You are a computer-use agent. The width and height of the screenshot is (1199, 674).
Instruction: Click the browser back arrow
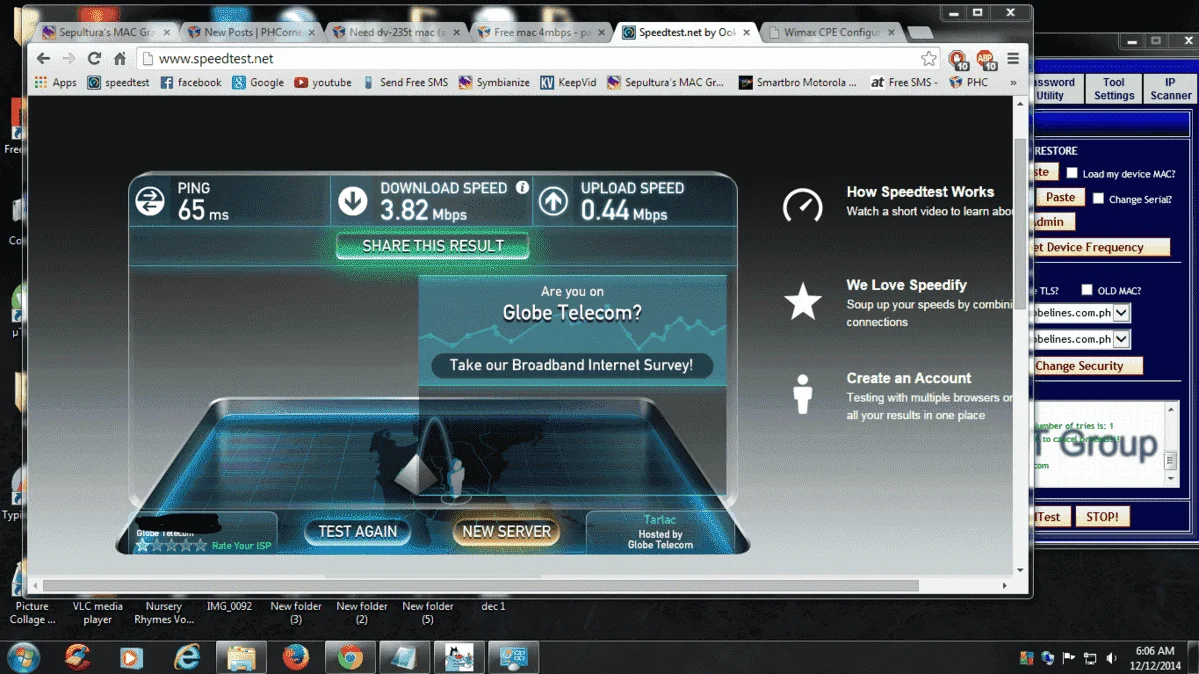pos(44,58)
